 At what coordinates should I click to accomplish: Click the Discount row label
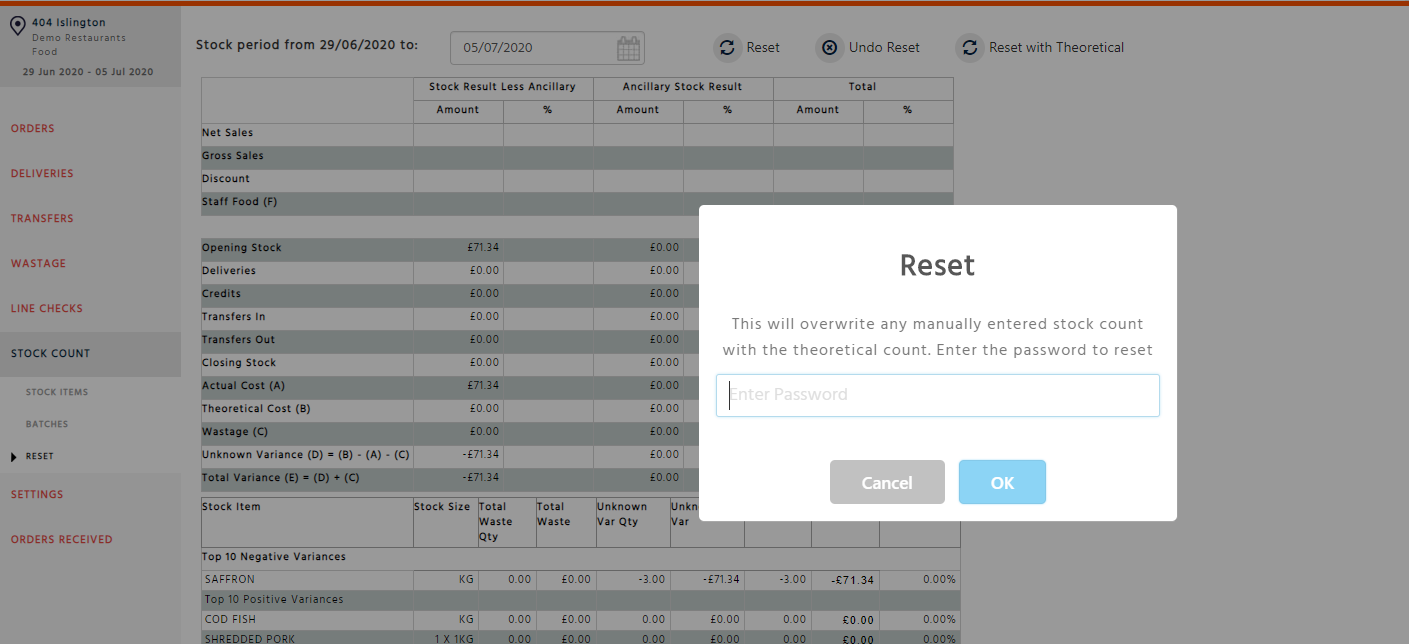point(226,179)
